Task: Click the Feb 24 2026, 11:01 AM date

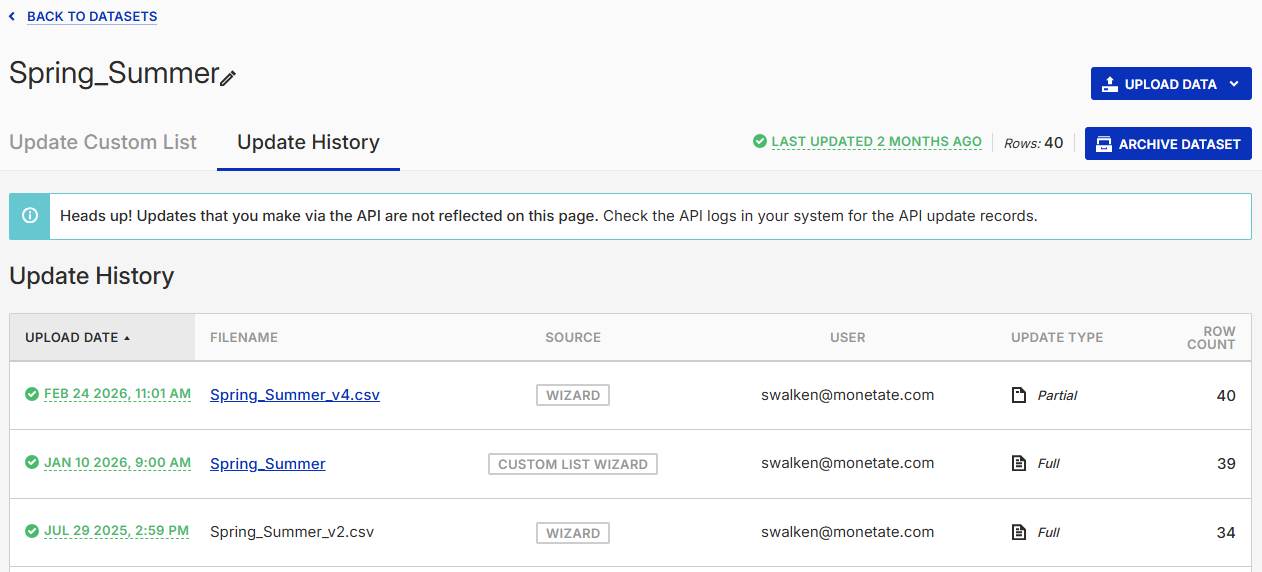Action: pyautogui.click(x=117, y=394)
